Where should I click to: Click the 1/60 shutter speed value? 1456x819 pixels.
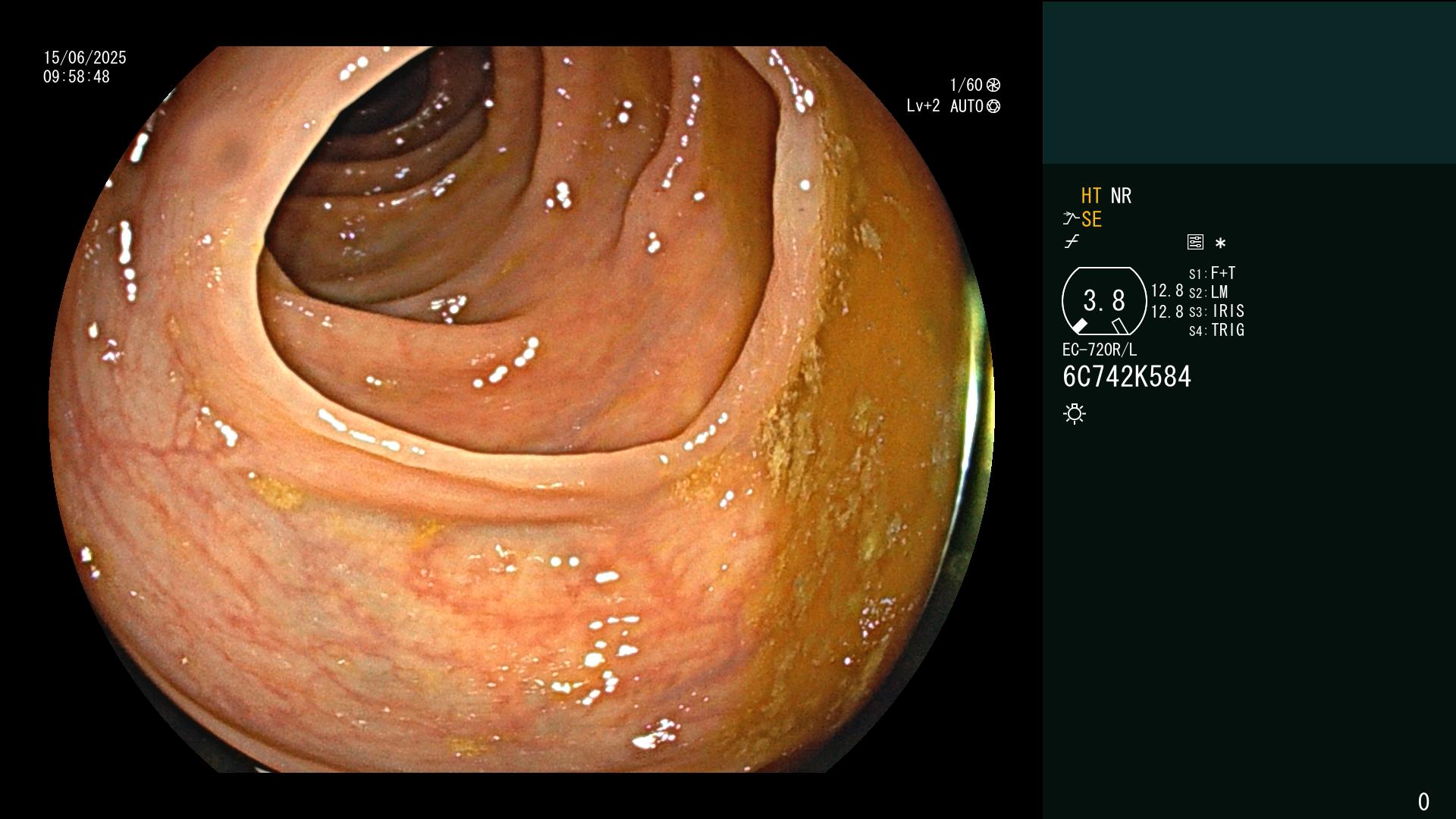tap(966, 85)
